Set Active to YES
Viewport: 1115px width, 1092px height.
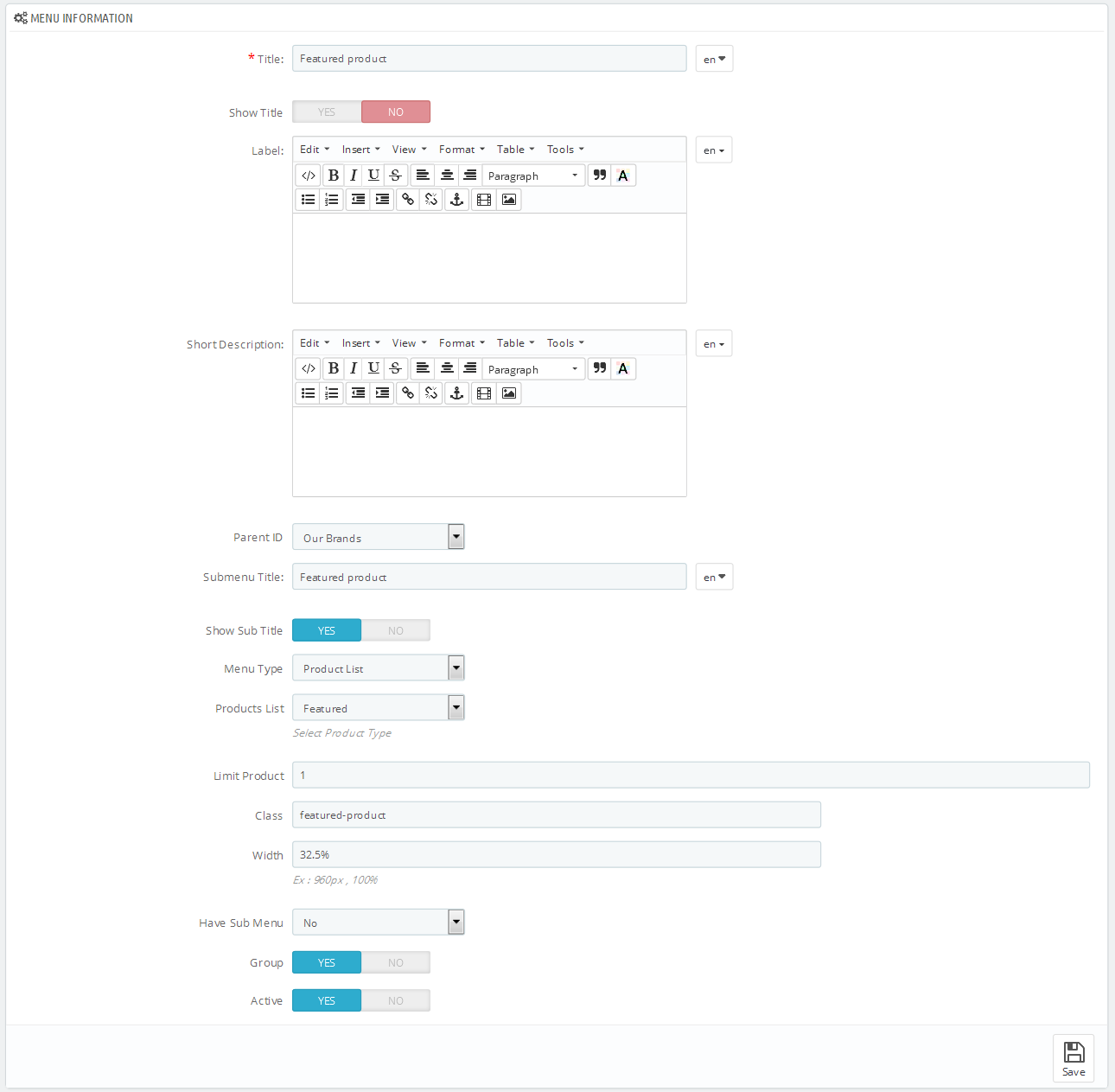coord(327,1001)
